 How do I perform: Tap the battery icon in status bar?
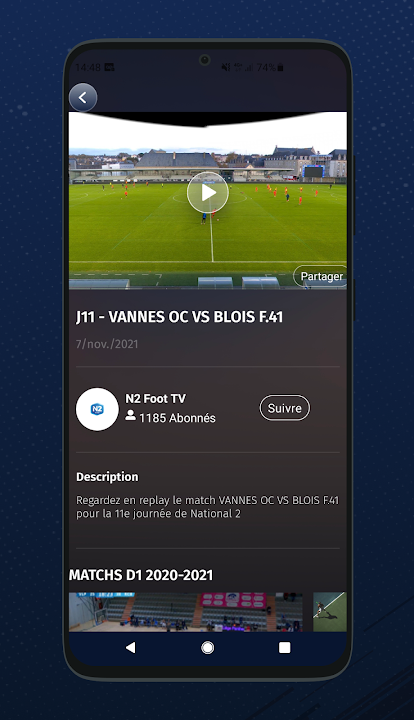(x=280, y=68)
